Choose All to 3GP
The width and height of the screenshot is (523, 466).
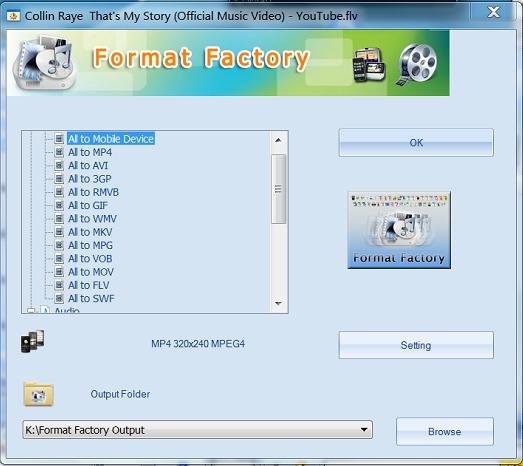coord(90,179)
